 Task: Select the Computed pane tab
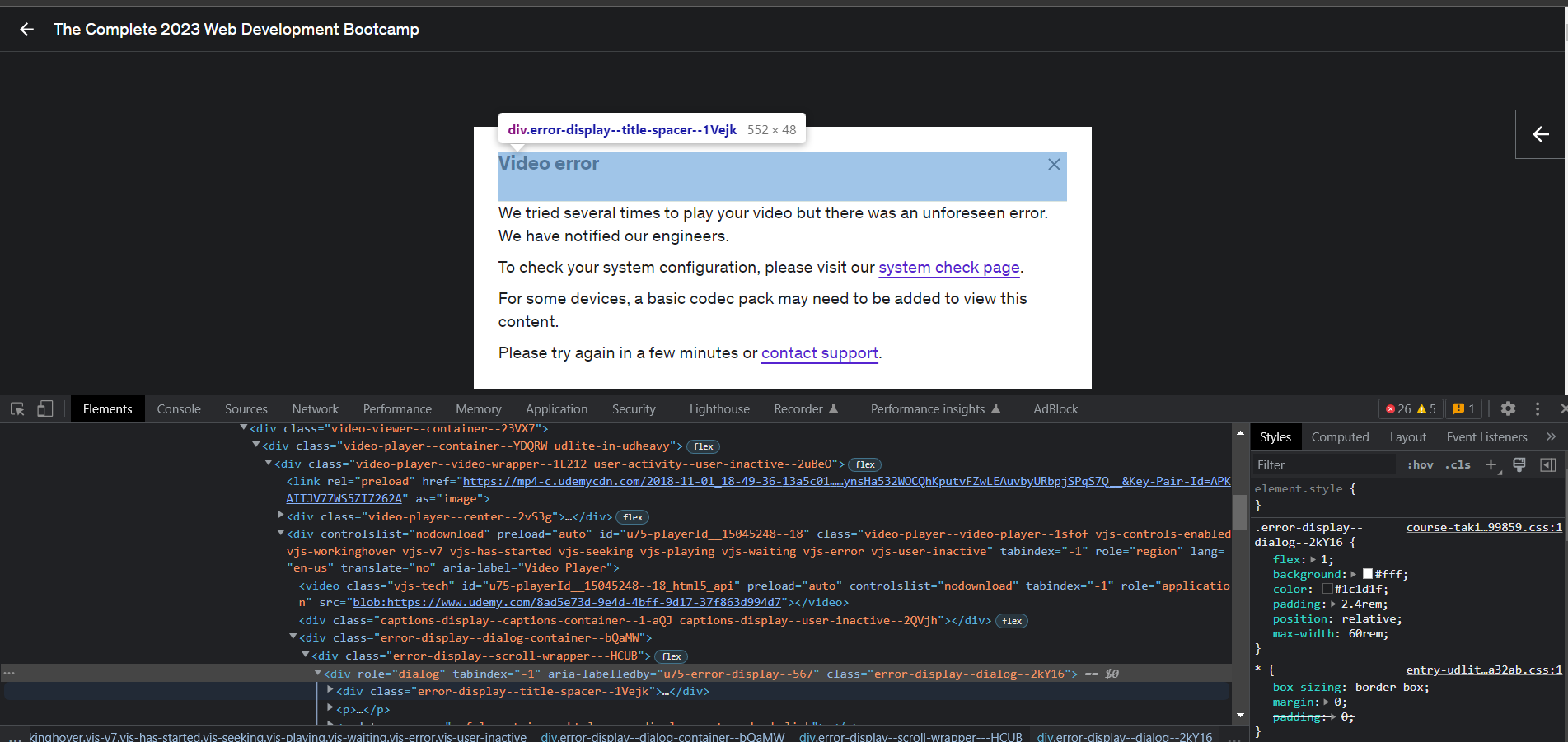click(x=1340, y=437)
